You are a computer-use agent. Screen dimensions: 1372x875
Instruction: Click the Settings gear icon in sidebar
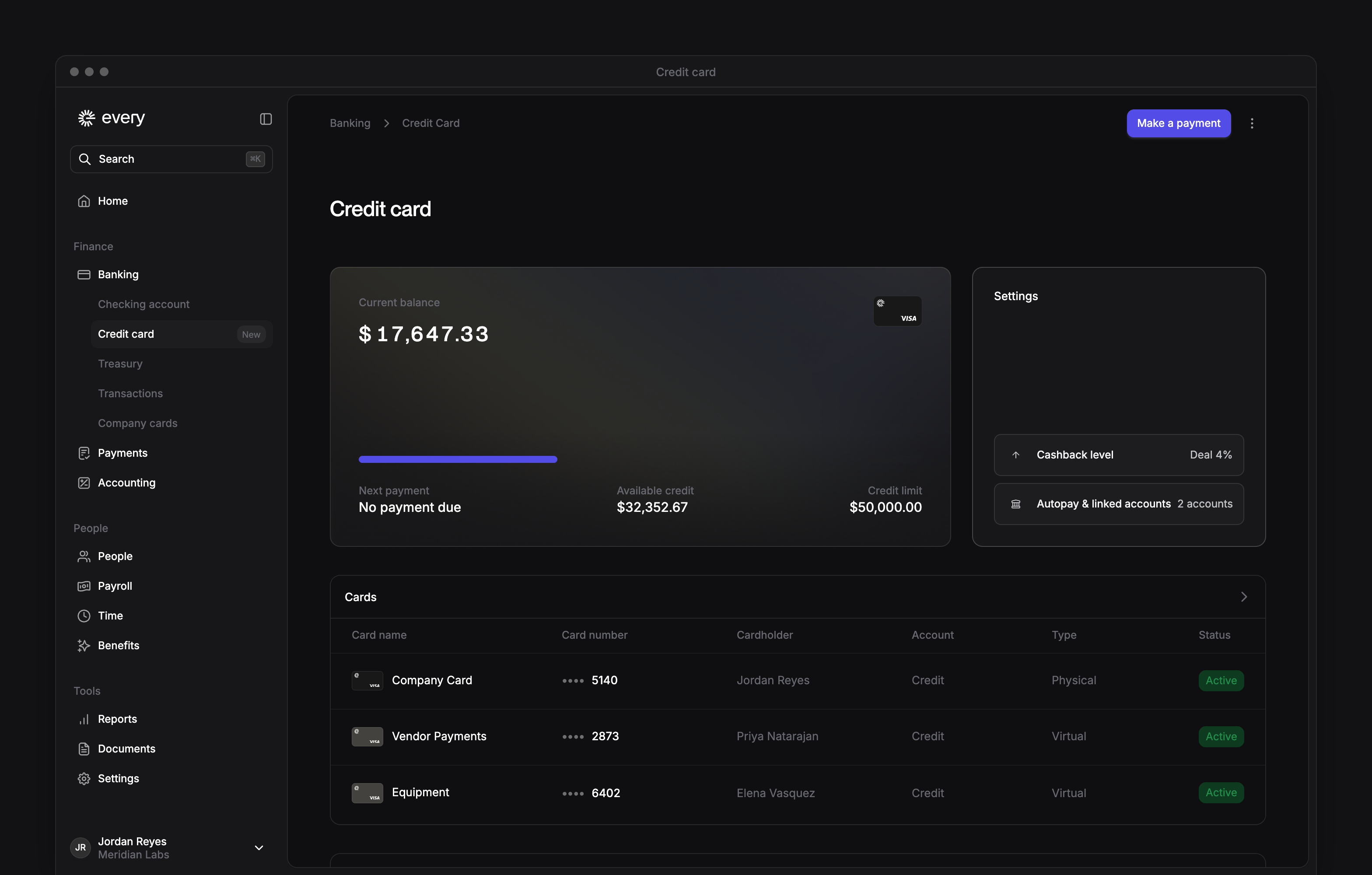click(84, 778)
